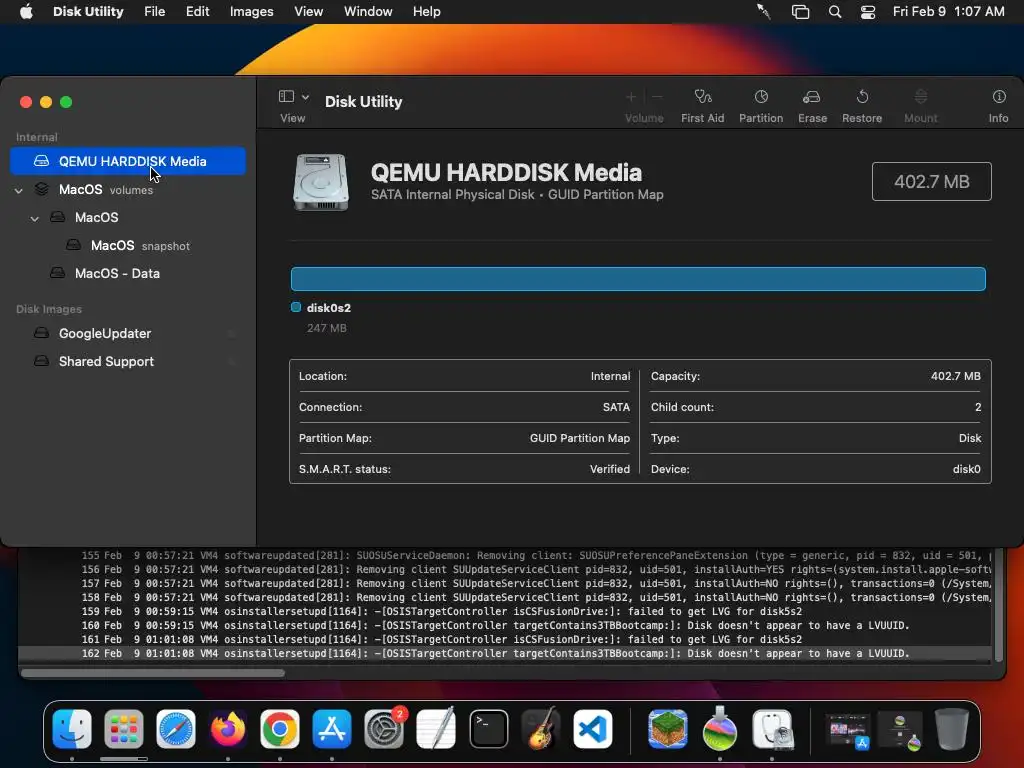Open the App Store from the Dock

click(x=332, y=729)
